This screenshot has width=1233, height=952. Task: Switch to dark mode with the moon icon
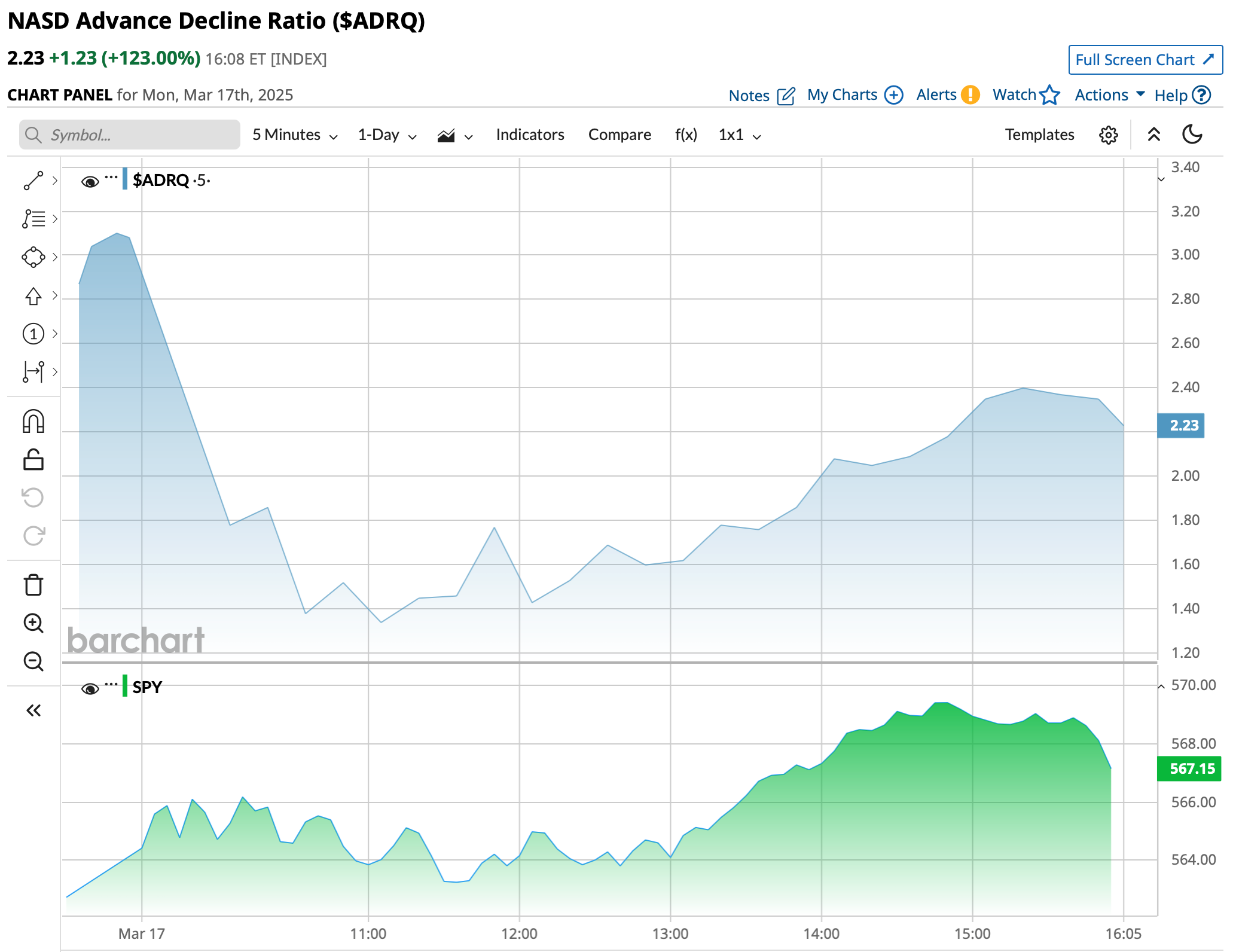coord(1192,135)
